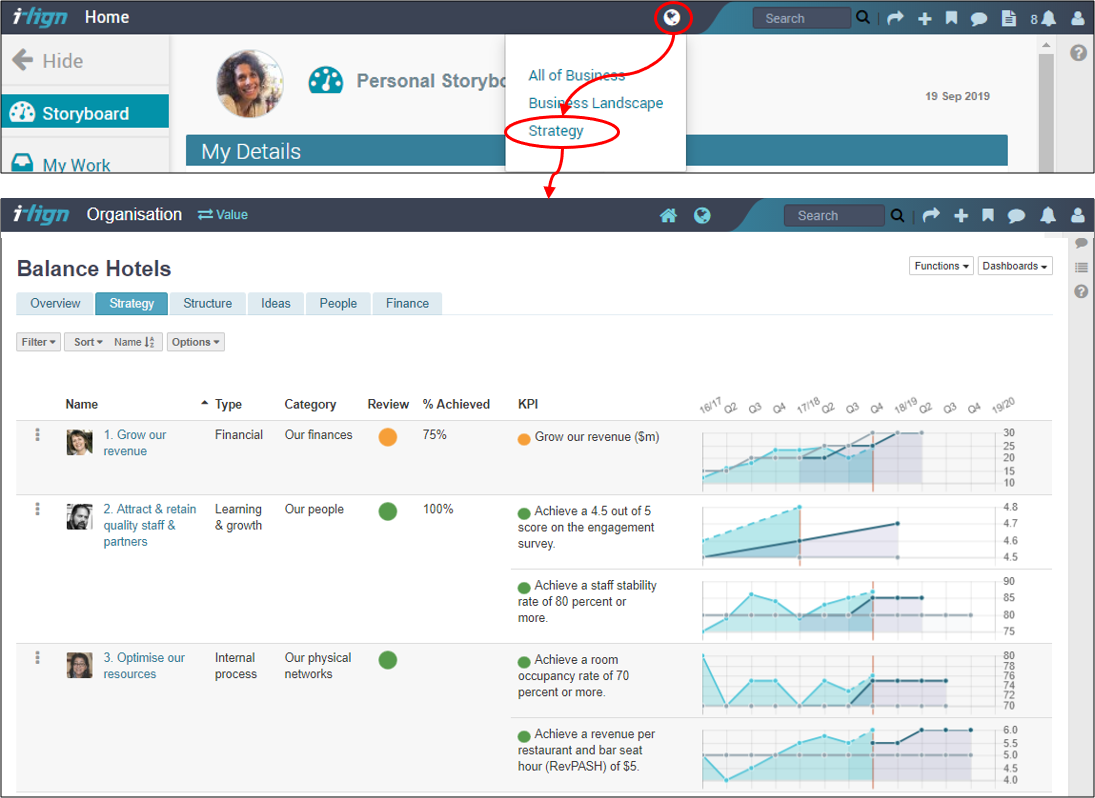The width and height of the screenshot is (1095, 798).
Task: Click the Home house icon in Organisation header
Action: coord(668,216)
